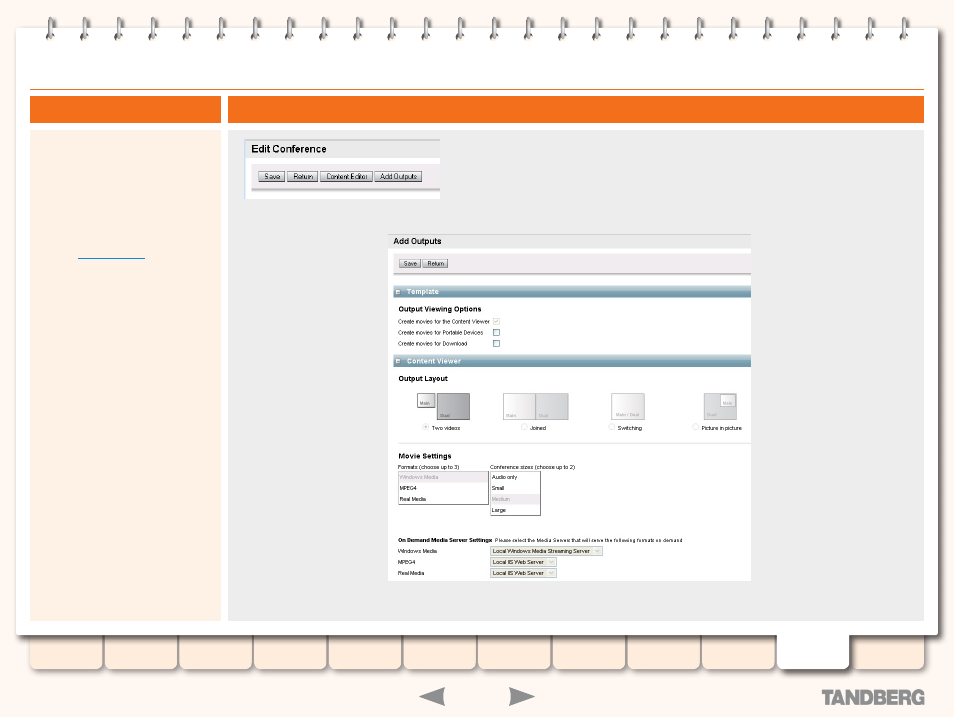Collapse the Content Viewer section
This screenshot has width=954, height=717.
point(398,362)
